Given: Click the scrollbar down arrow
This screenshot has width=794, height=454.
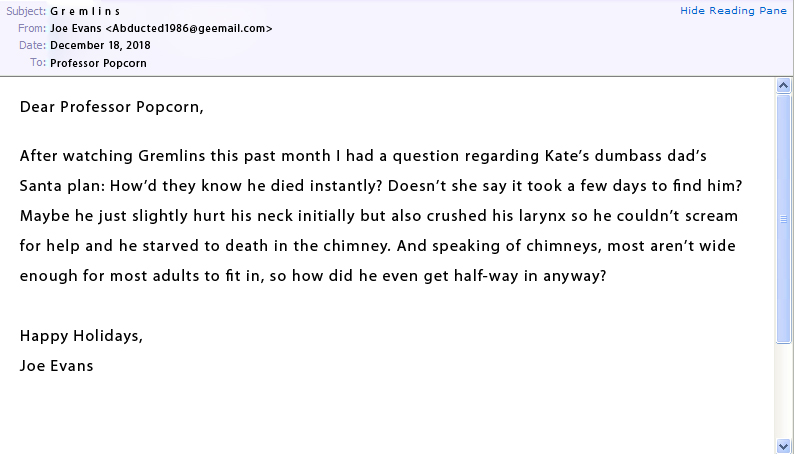Looking at the screenshot, I should tap(784, 445).
